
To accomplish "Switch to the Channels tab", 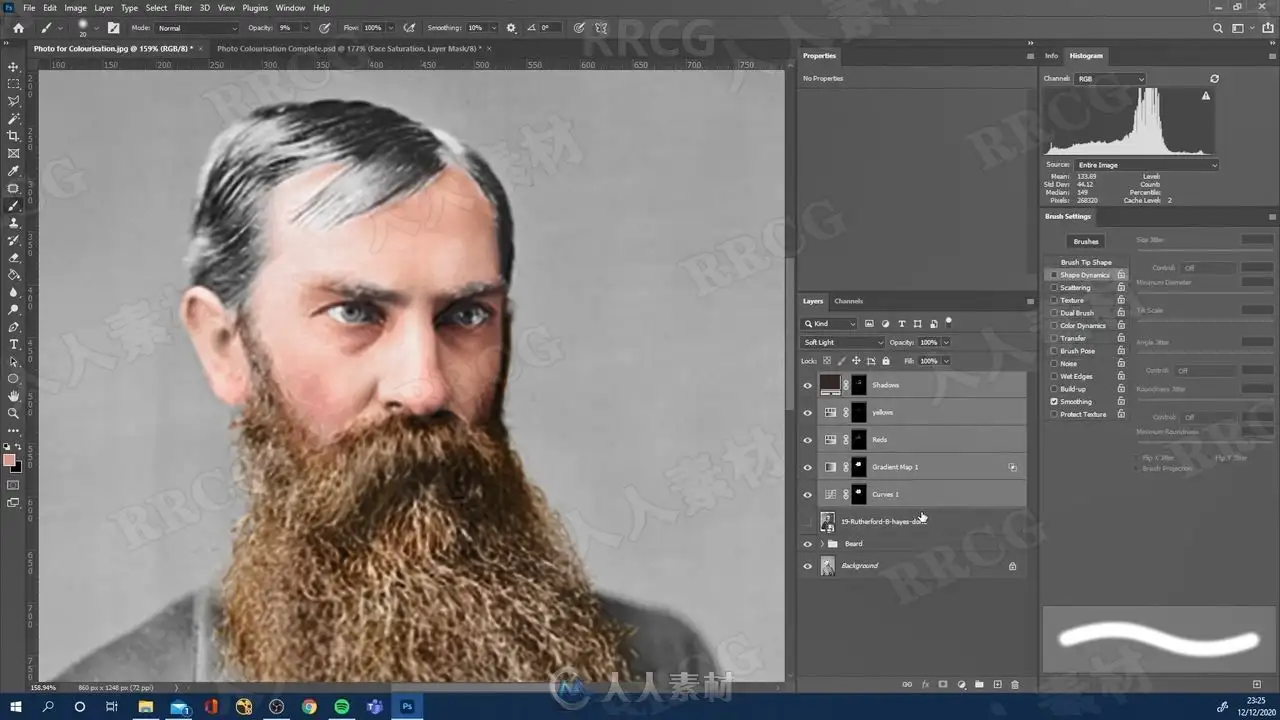I will coord(848,301).
